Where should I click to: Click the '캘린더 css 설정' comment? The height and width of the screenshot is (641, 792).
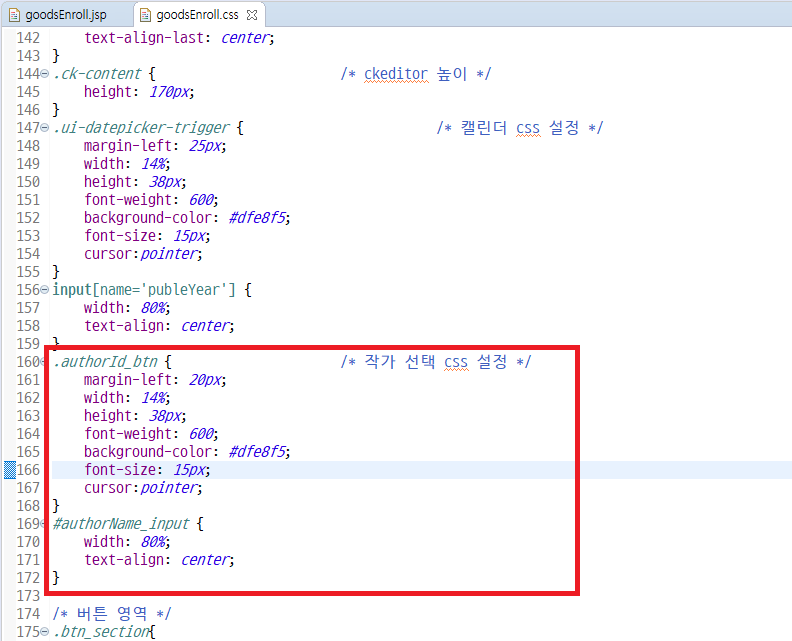[x=520, y=128]
